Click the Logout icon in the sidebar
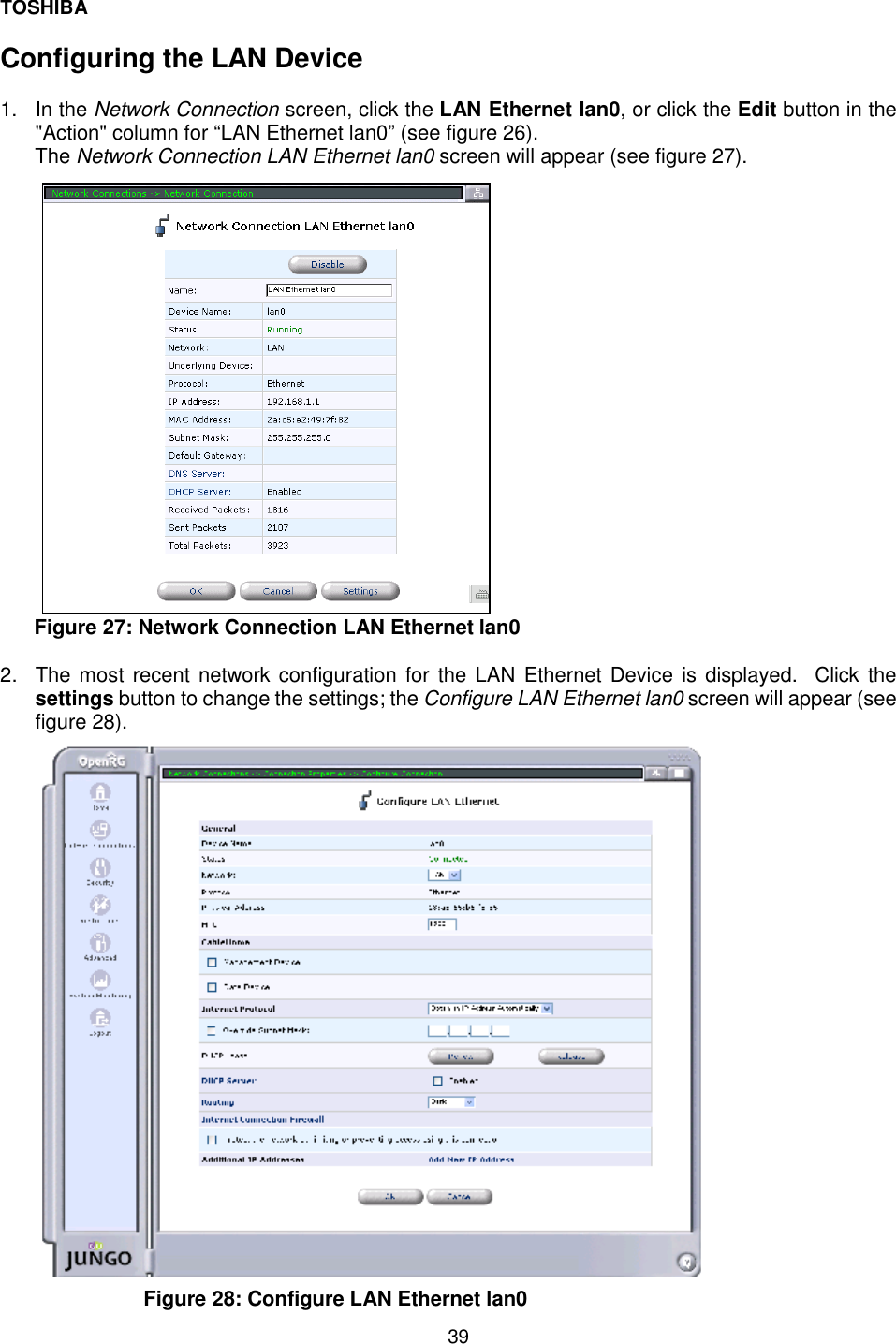This screenshot has height=1344, width=896. point(101,1018)
